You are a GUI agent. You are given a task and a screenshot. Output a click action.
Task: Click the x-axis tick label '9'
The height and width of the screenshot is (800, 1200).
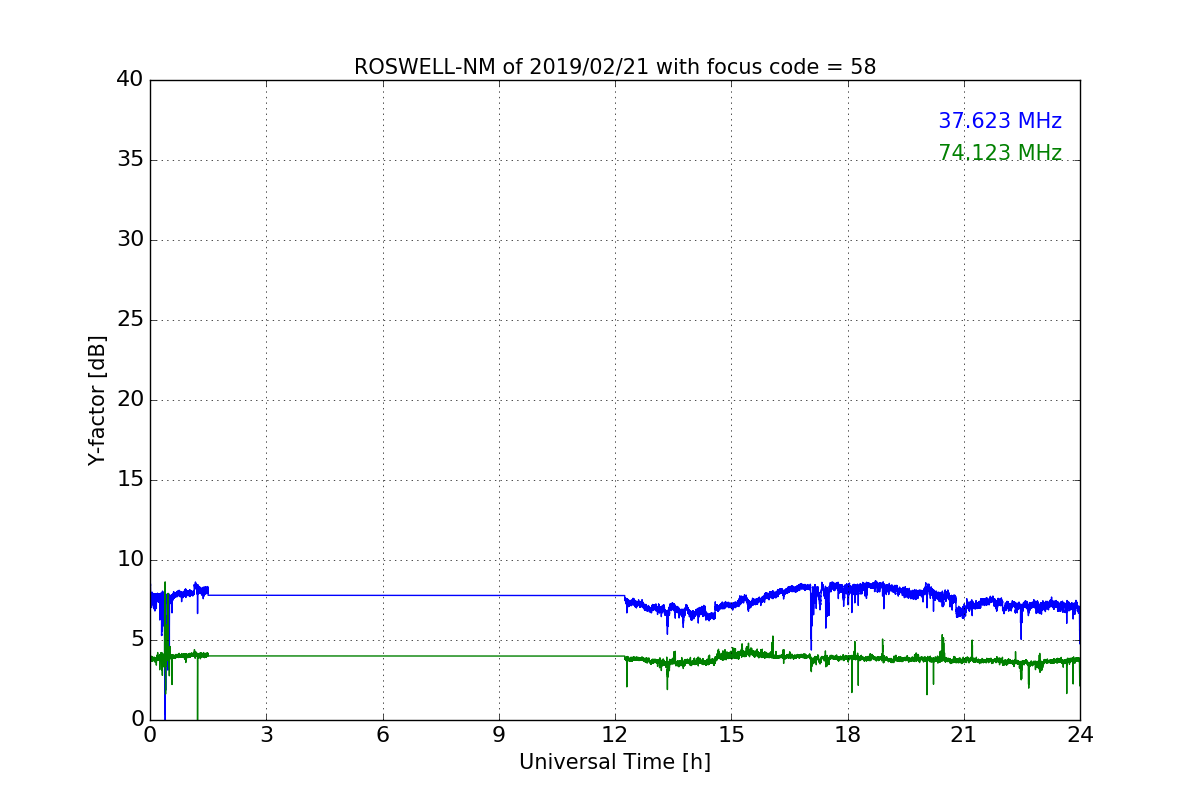pos(499,735)
